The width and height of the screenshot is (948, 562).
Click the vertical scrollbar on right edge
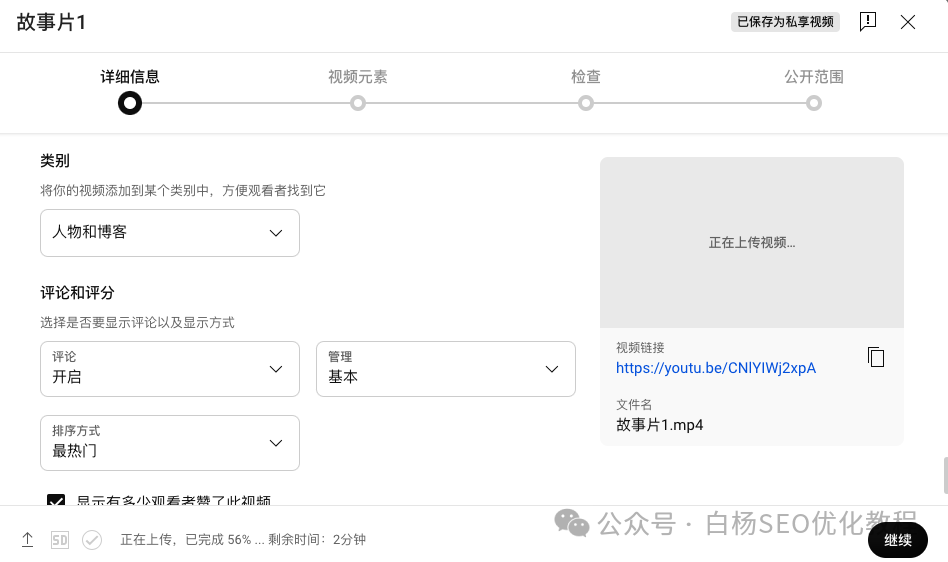click(x=946, y=476)
